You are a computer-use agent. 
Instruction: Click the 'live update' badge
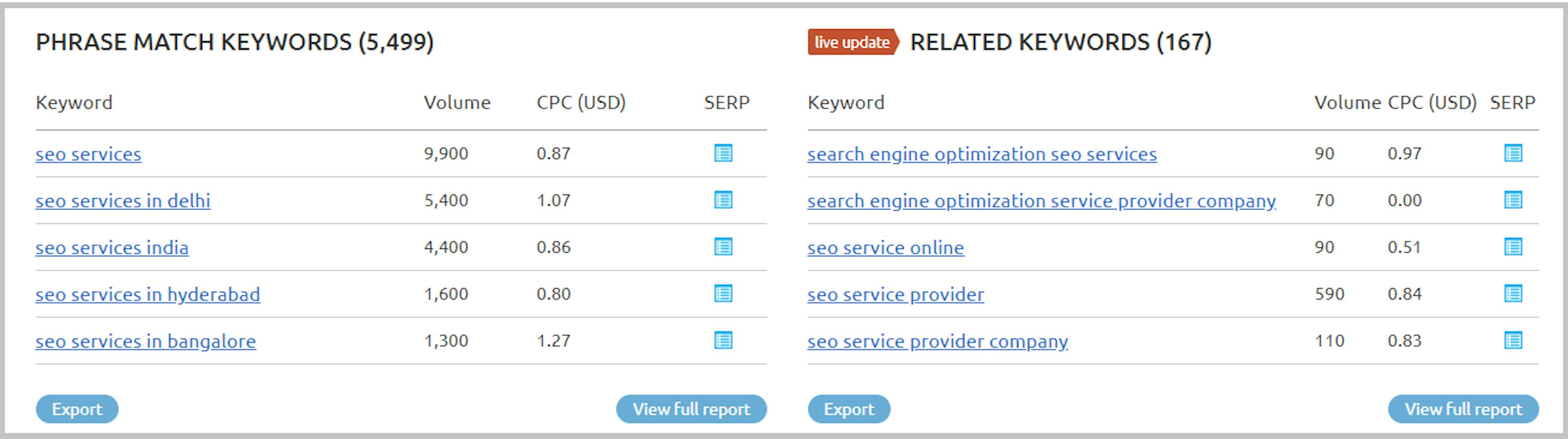point(852,42)
